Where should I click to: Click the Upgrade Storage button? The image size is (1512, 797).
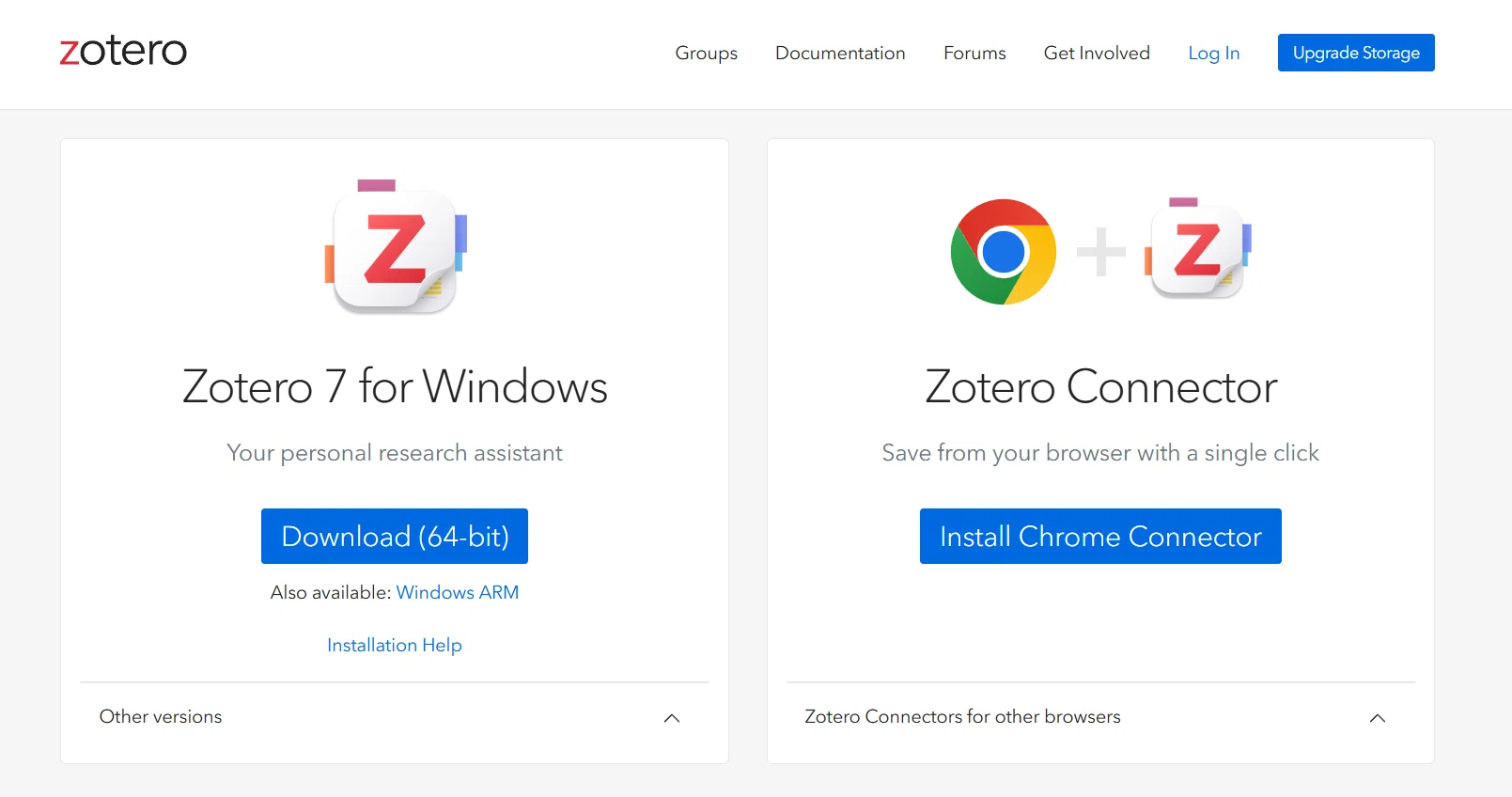(x=1355, y=53)
